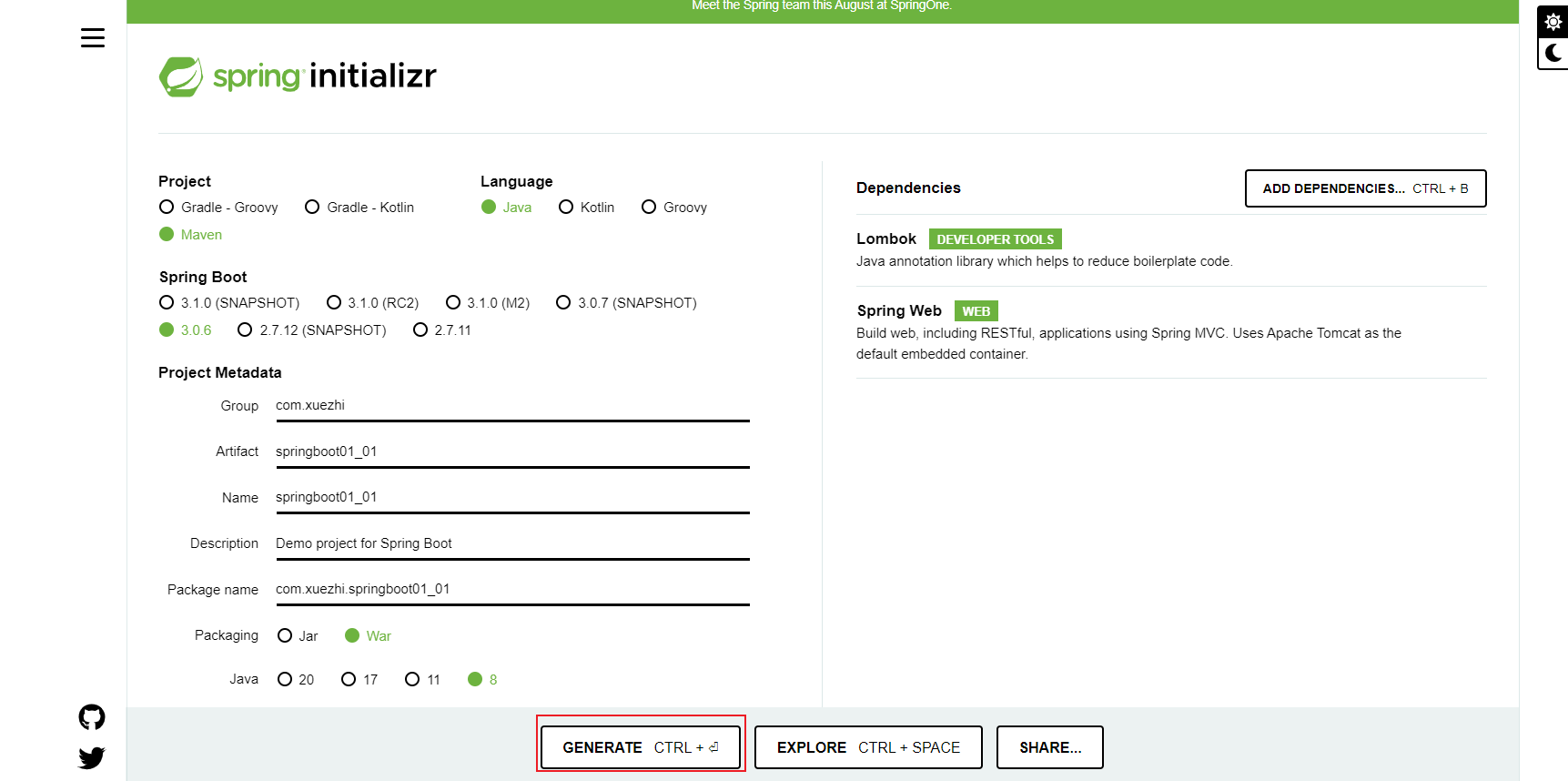Screen dimensions: 1568x781
Task: Click the Lombok dependency entry
Action: click(x=1171, y=250)
